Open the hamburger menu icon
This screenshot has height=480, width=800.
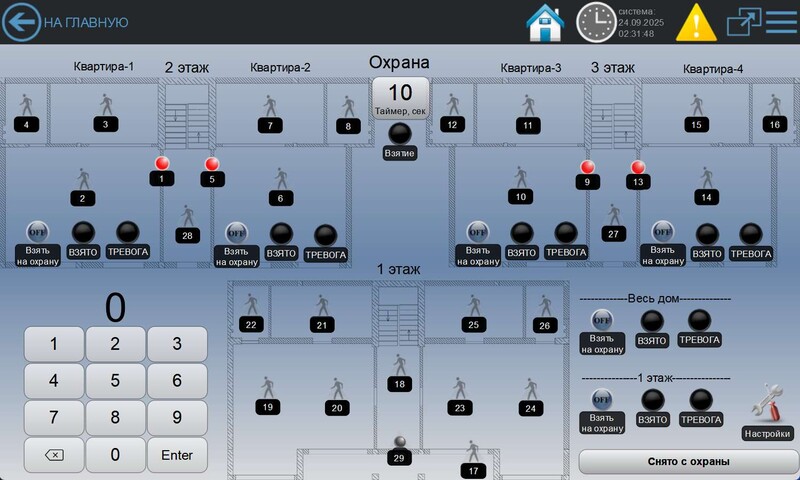click(781, 22)
